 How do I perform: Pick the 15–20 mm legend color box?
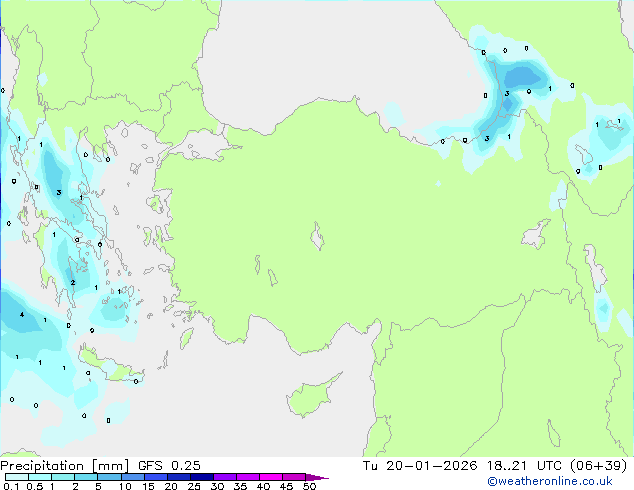click(155, 477)
